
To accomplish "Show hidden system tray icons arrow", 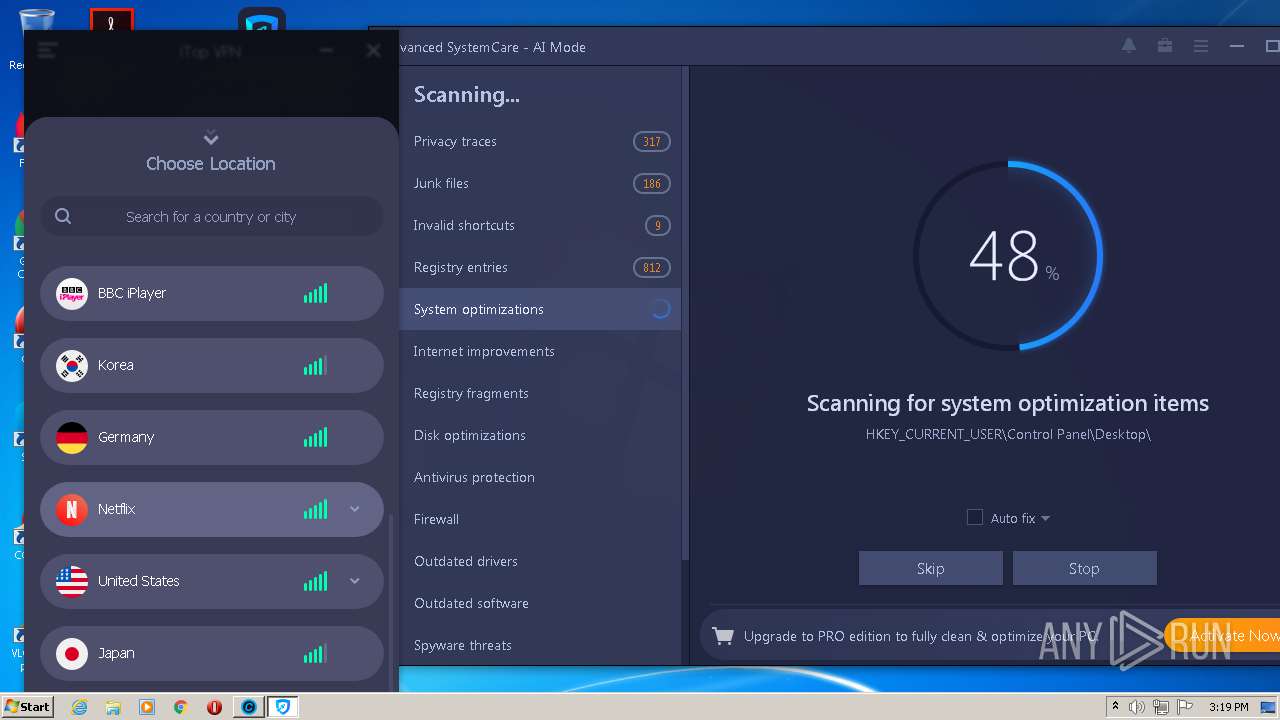I will click(1115, 707).
